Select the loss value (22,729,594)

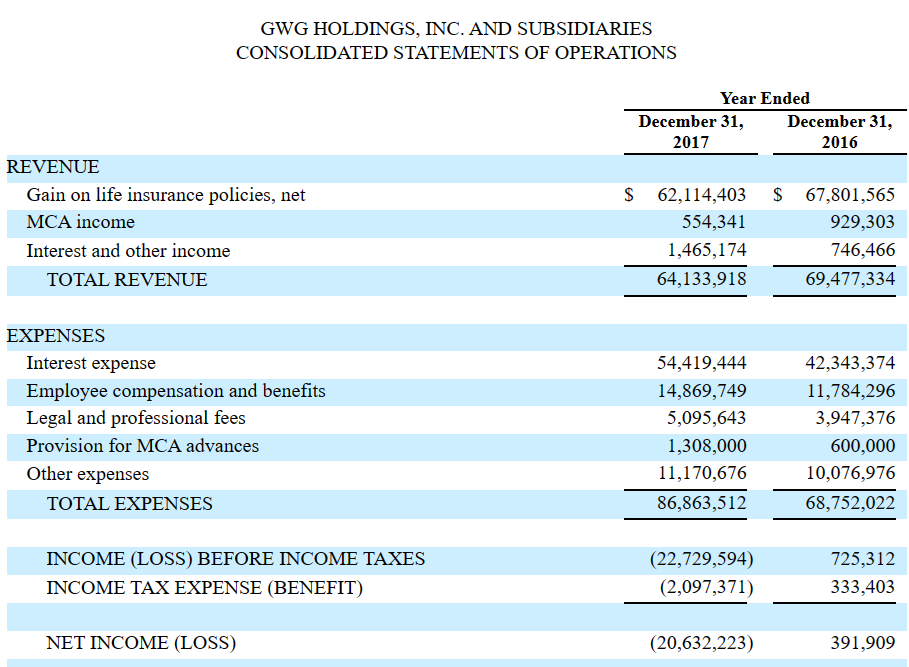[x=701, y=559]
